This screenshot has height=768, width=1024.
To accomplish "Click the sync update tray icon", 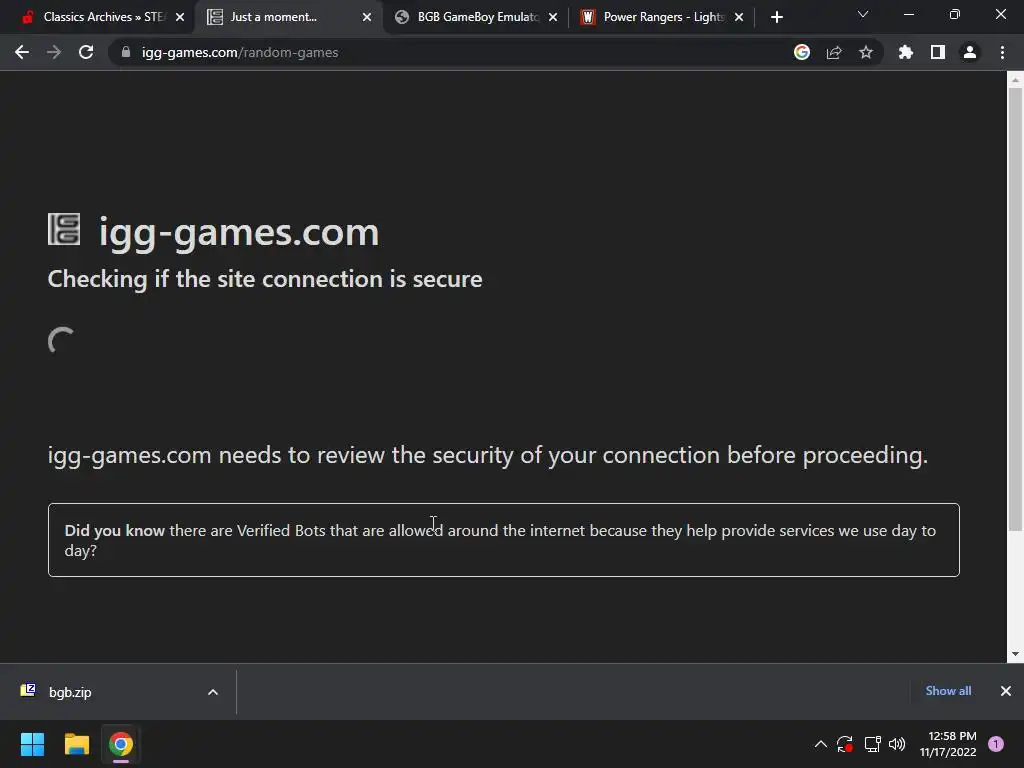I will tap(845, 744).
